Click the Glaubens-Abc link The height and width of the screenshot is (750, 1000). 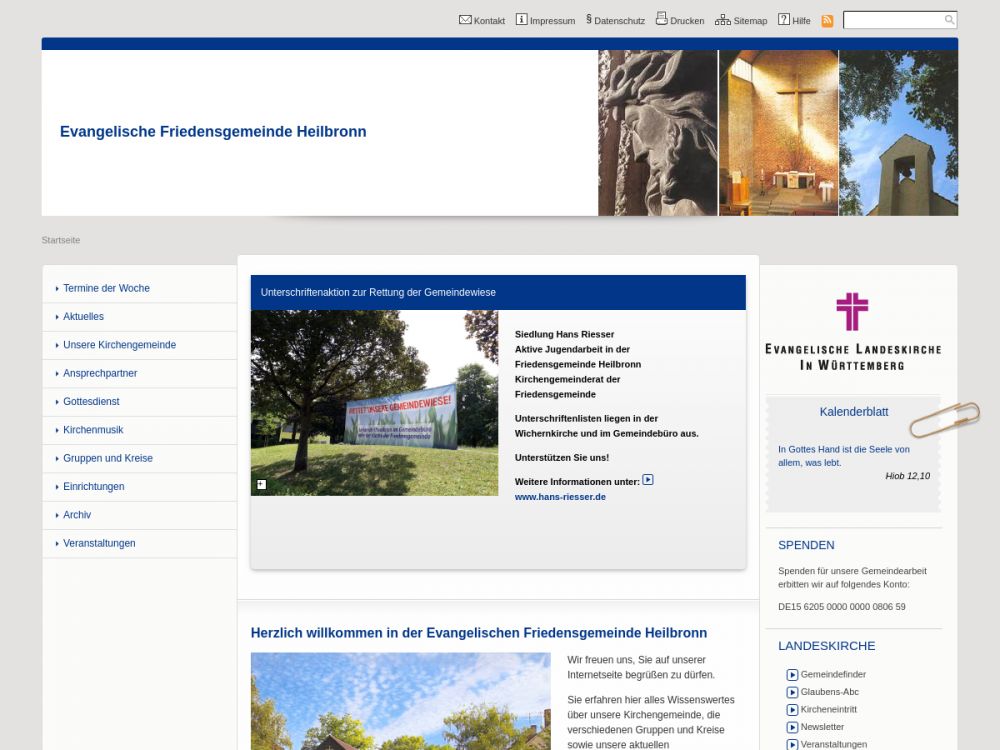click(x=829, y=692)
